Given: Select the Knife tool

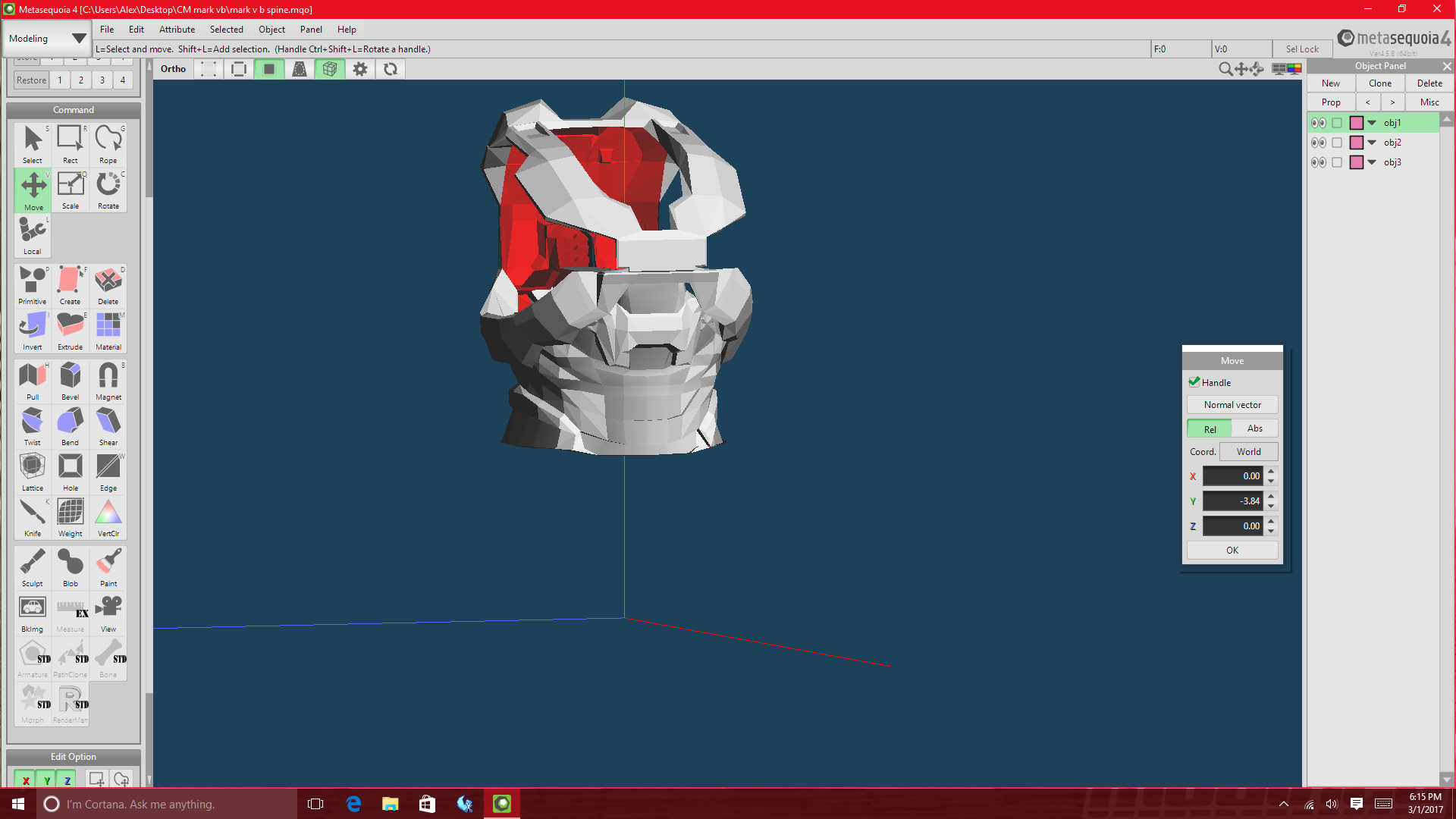Looking at the screenshot, I should point(33,517).
